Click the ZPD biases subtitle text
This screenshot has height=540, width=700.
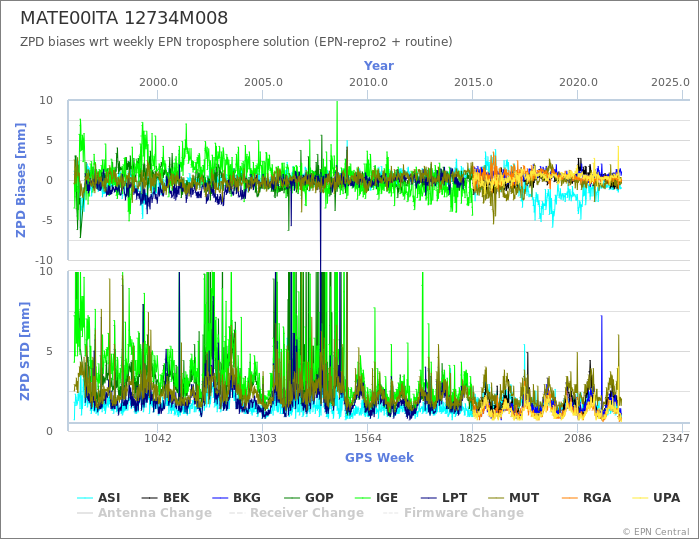point(236,42)
